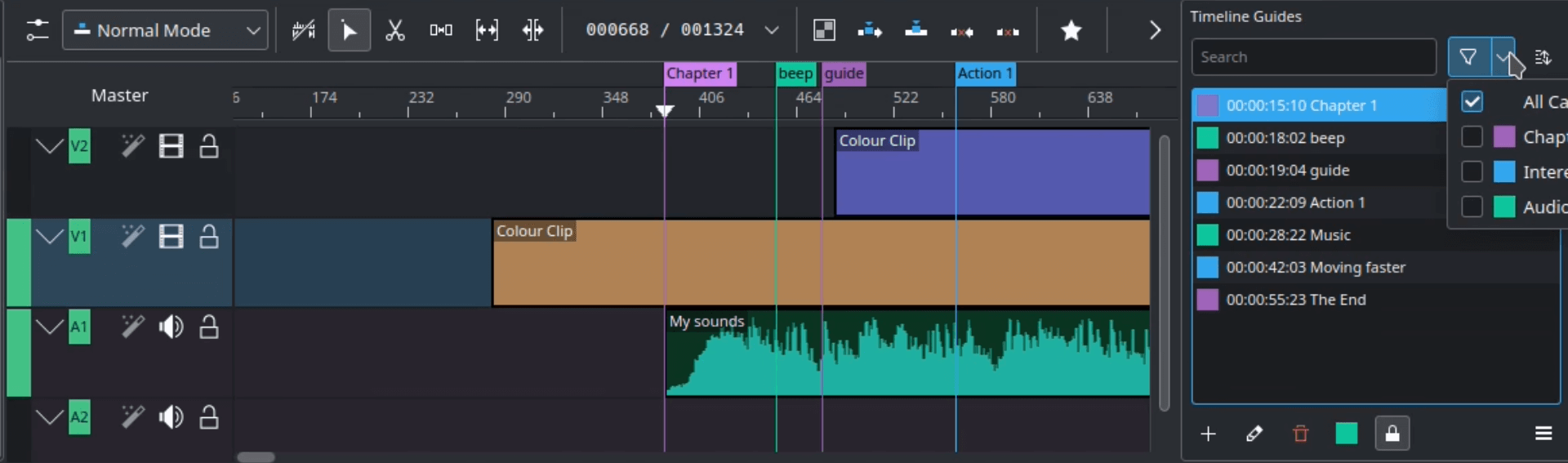Check the All Categories checkbox

click(1472, 102)
